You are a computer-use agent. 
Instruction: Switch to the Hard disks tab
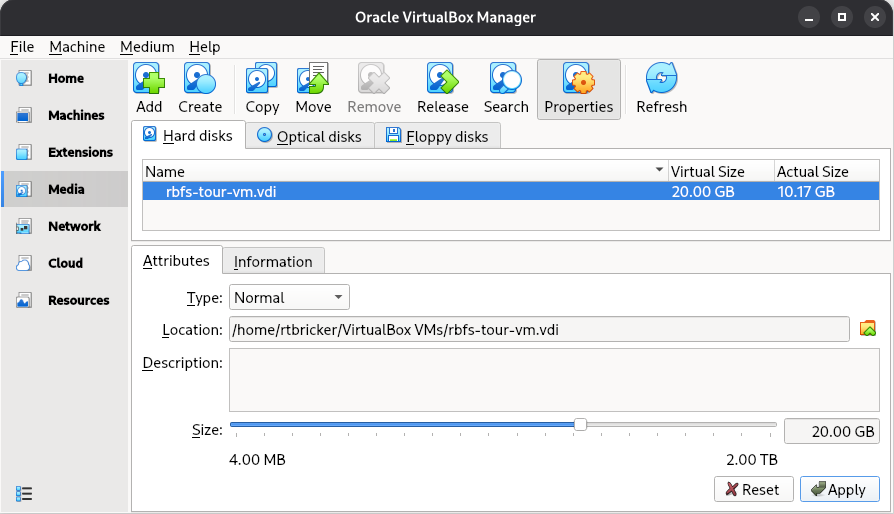[x=189, y=135]
